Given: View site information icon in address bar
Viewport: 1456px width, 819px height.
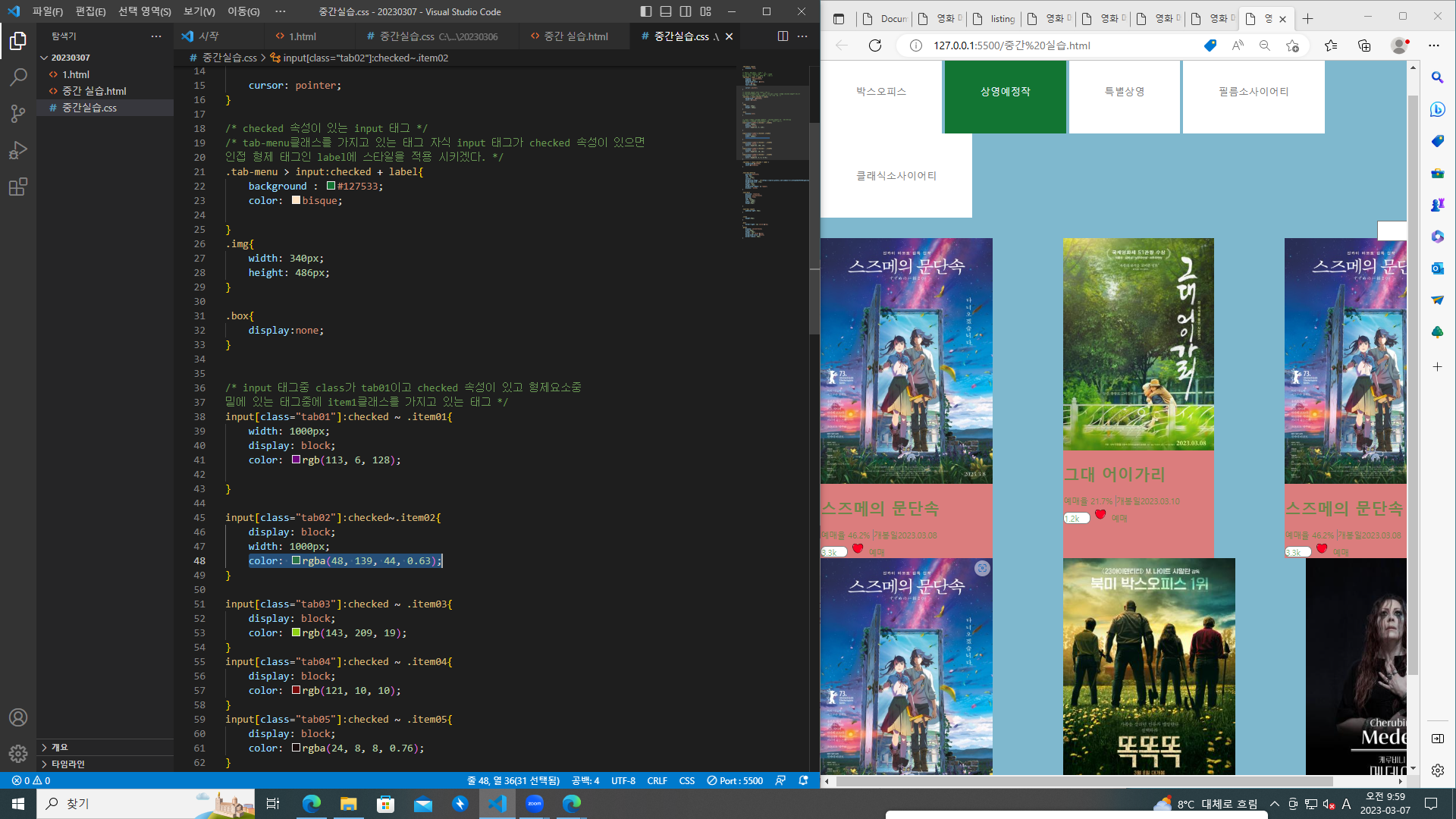Looking at the screenshot, I should (x=916, y=45).
